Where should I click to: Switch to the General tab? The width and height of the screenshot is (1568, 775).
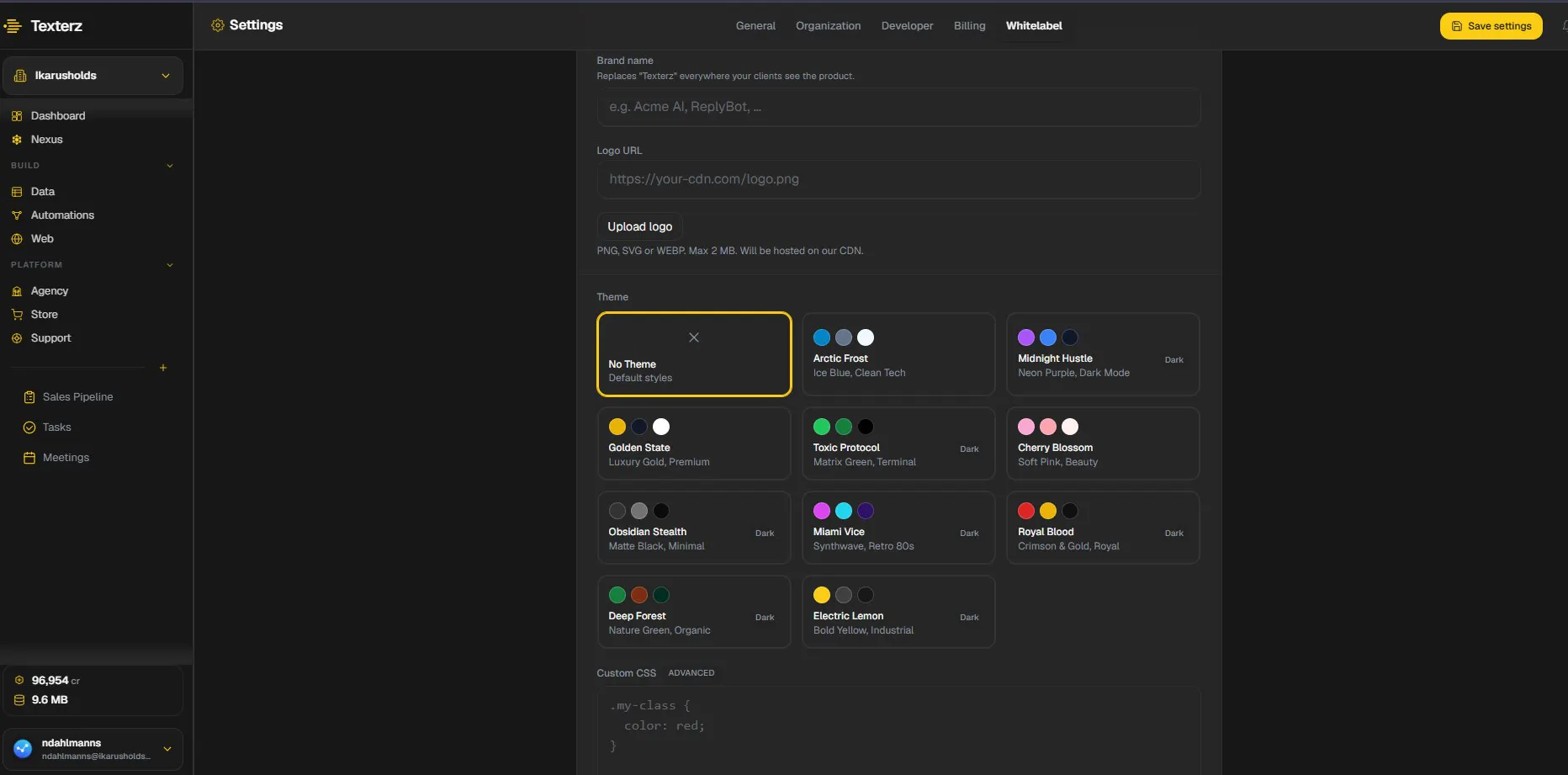point(755,26)
